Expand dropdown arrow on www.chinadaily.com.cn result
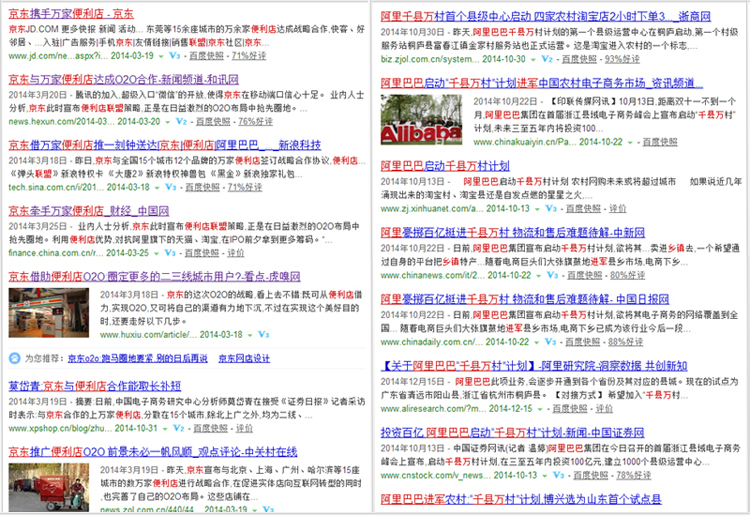750x516 pixels. pyautogui.click(x=537, y=342)
